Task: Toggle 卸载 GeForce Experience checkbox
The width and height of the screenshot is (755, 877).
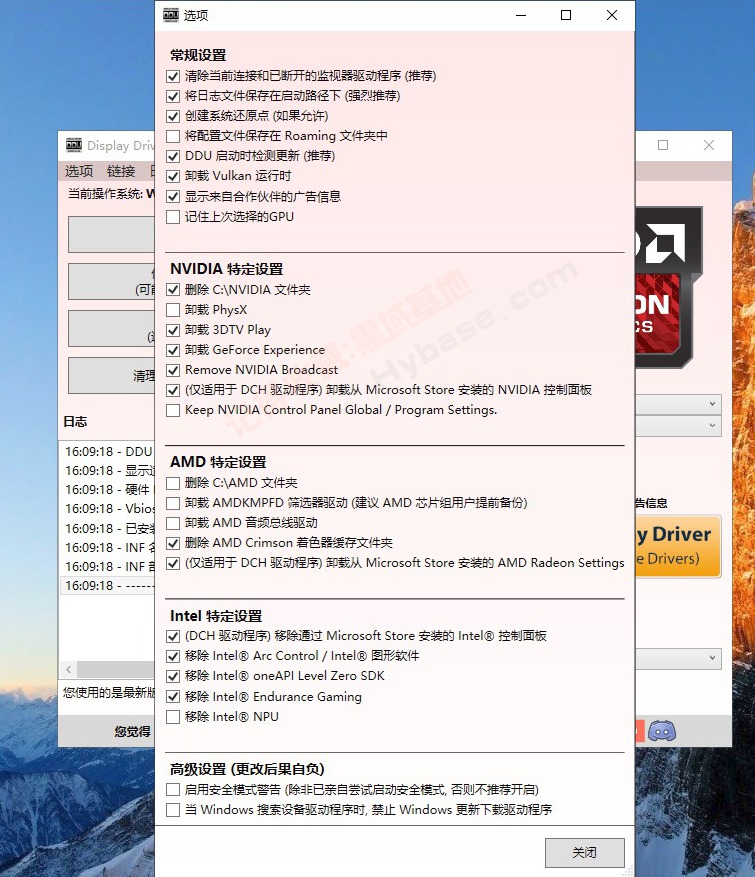Action: click(173, 350)
